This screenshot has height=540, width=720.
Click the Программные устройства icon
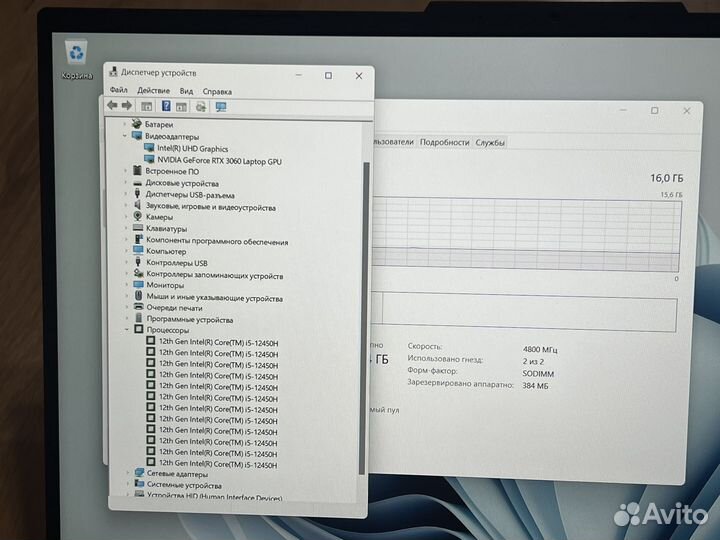(139, 318)
